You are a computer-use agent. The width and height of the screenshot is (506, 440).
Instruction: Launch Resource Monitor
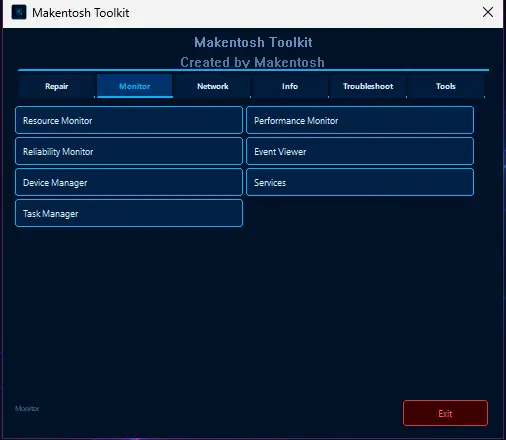(129, 120)
